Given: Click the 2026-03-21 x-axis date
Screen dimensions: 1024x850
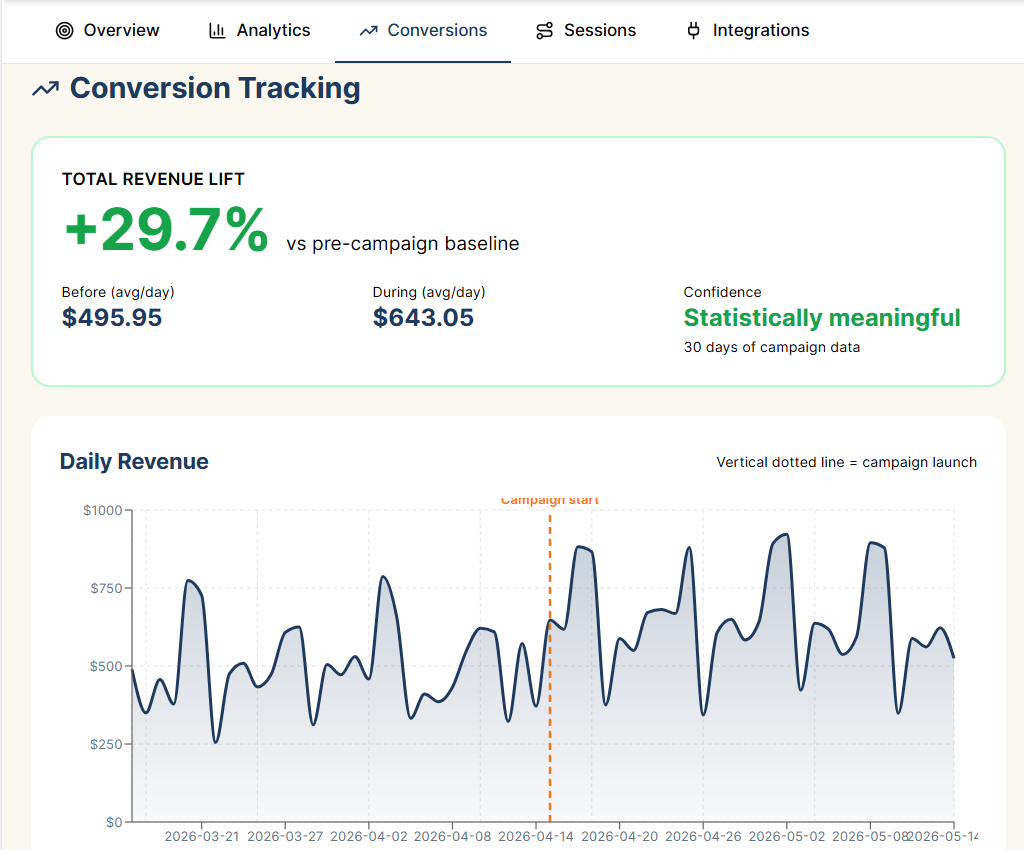Looking at the screenshot, I should click(202, 836).
